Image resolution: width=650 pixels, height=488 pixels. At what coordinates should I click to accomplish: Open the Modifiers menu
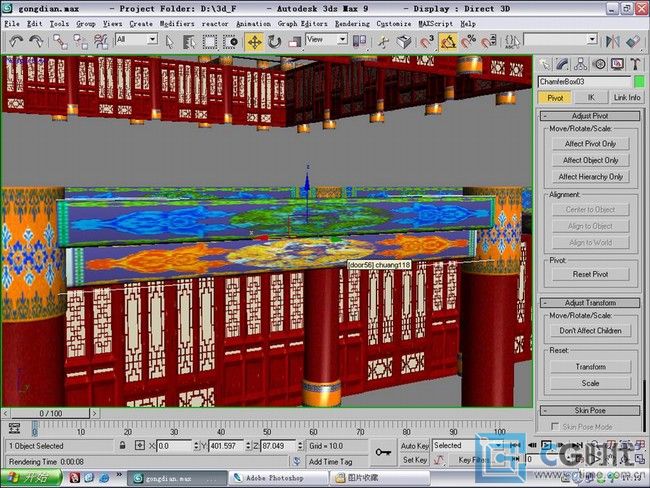pos(177,24)
